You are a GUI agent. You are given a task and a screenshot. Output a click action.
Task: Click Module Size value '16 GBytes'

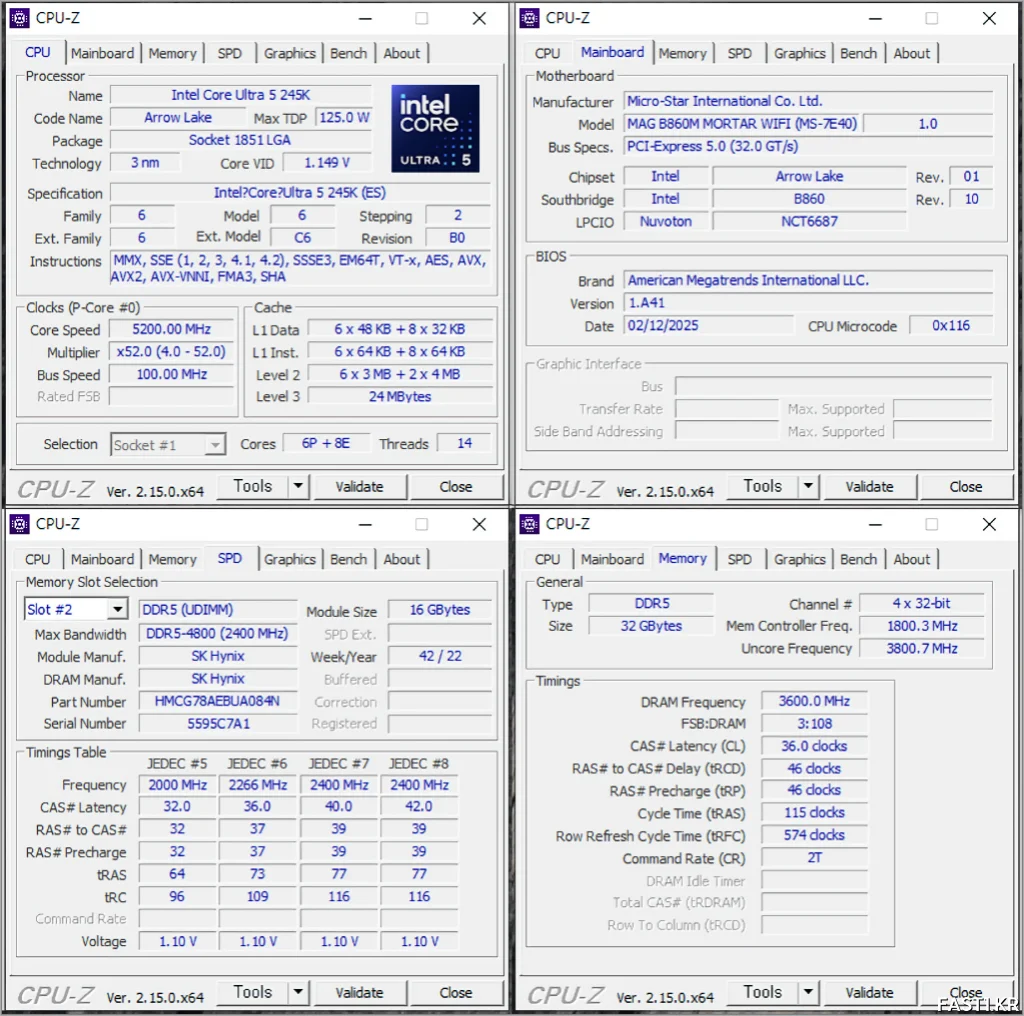[440, 609]
